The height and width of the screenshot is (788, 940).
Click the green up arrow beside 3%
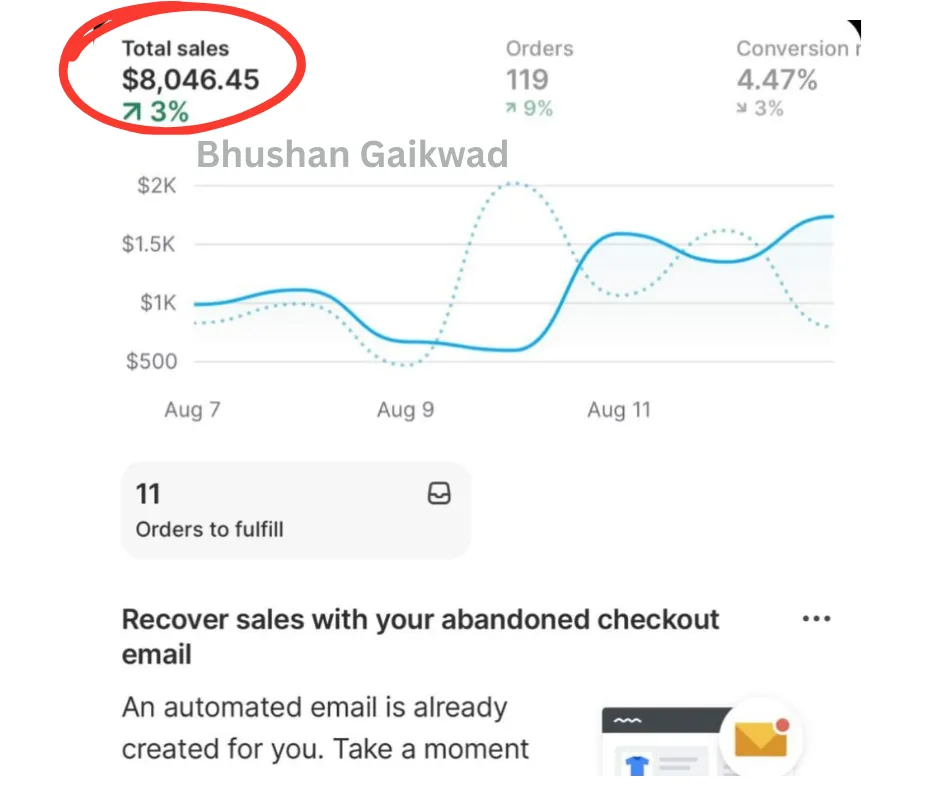(x=131, y=112)
